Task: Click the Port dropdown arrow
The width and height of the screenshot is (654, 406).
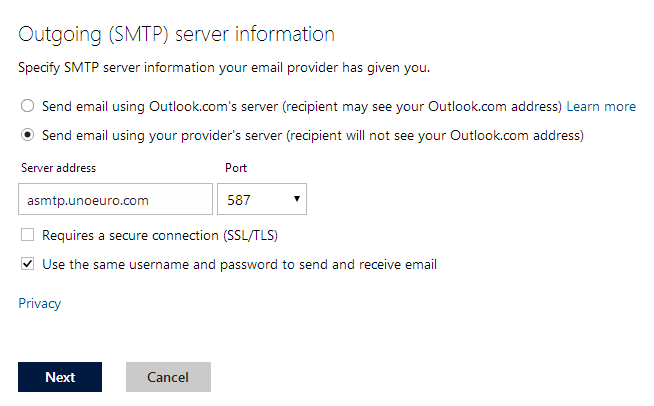Action: click(297, 200)
